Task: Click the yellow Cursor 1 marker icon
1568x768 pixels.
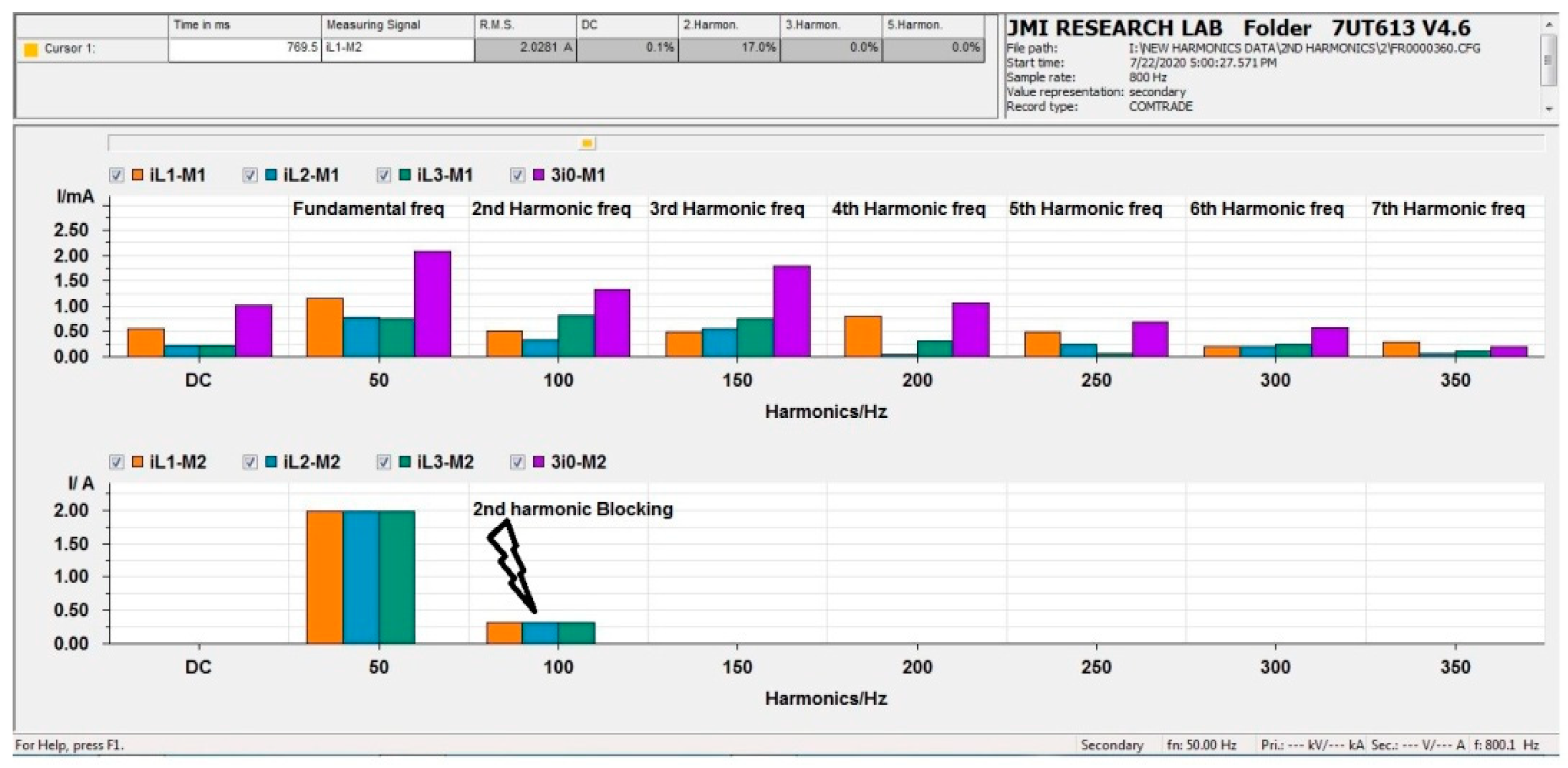Action: (x=31, y=49)
